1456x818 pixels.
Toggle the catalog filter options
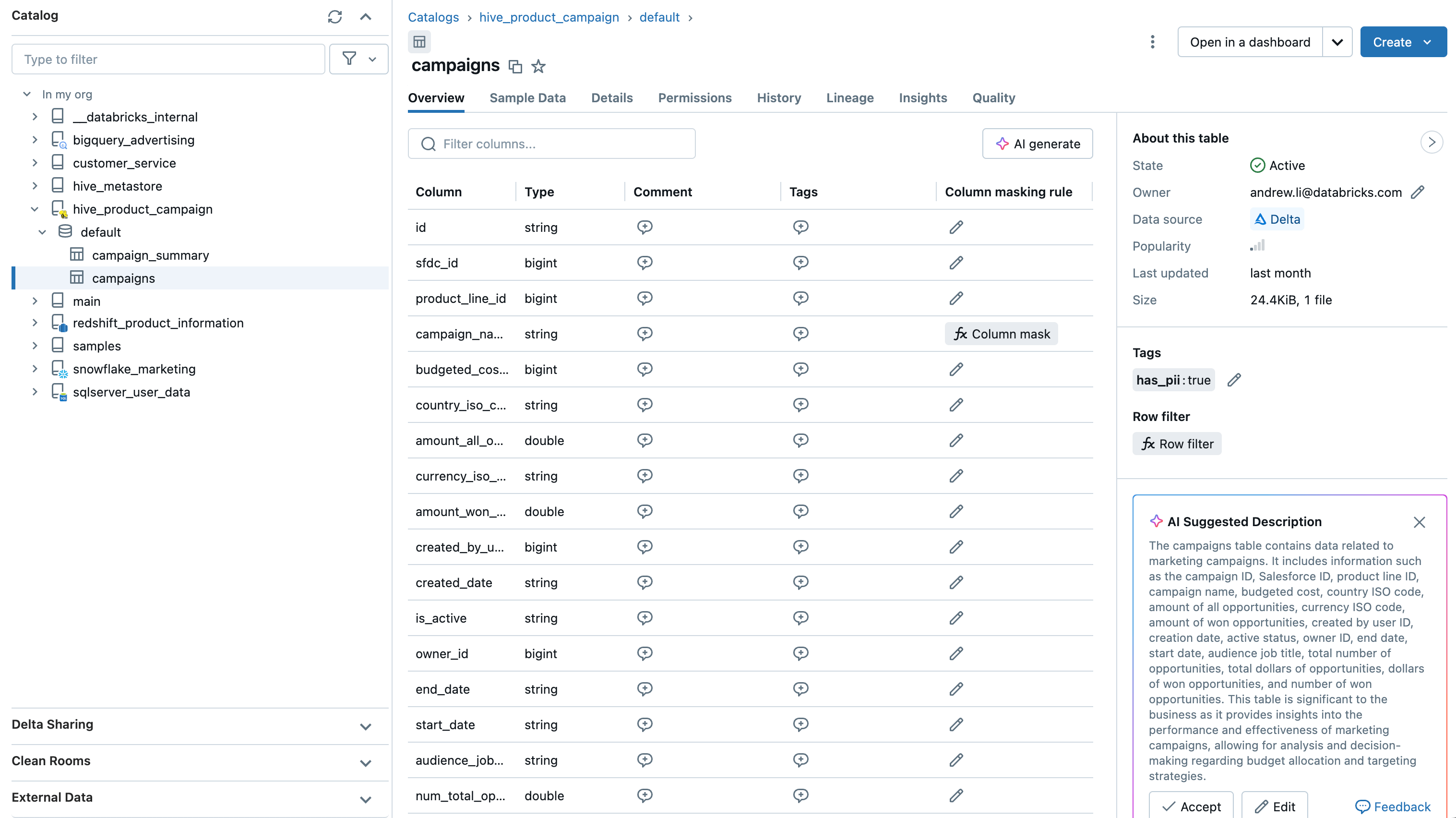(357, 58)
